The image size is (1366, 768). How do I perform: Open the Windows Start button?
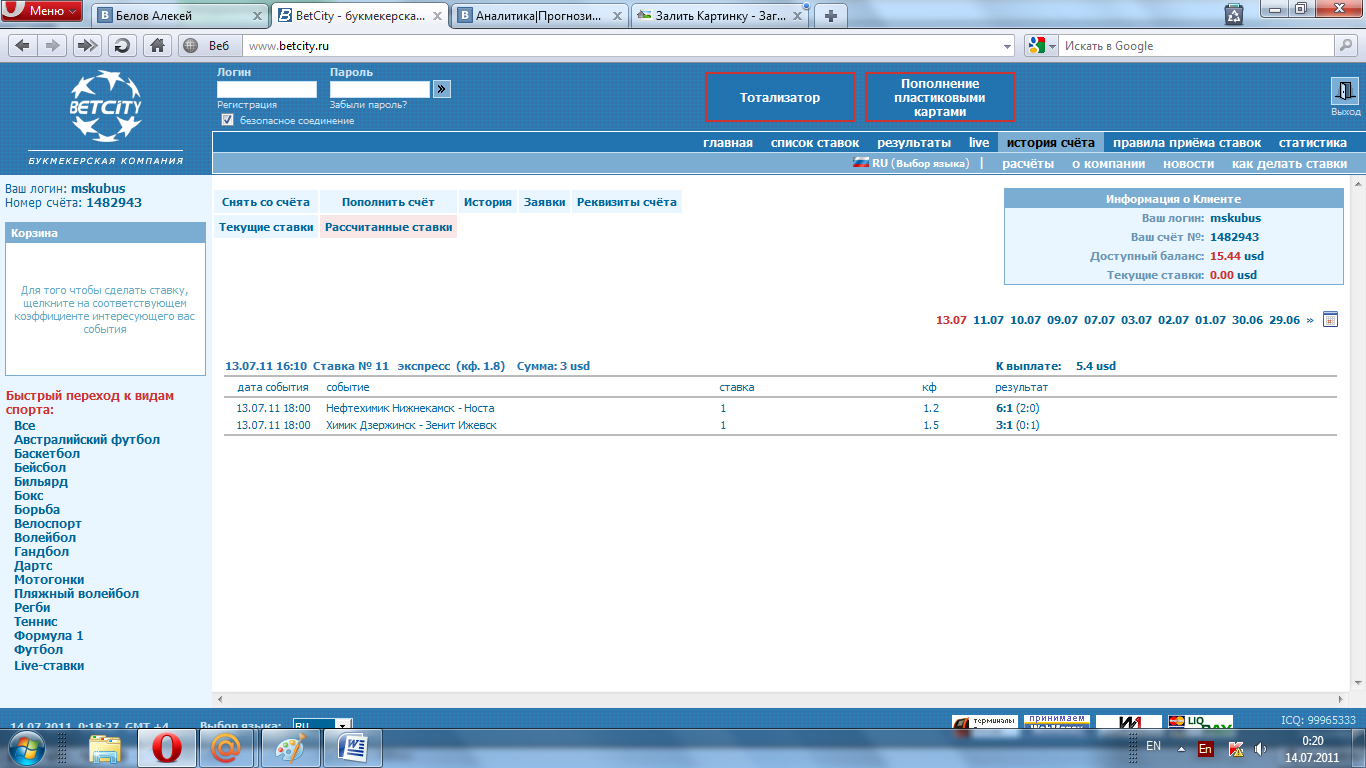[26, 748]
